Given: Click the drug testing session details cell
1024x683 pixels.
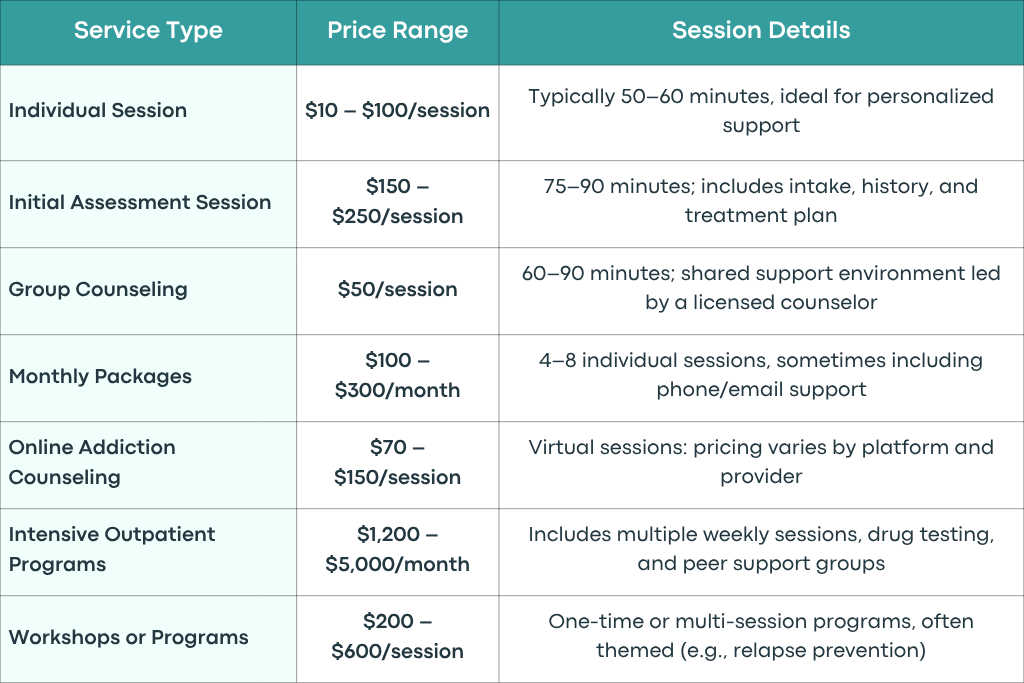Looking at the screenshot, I should tap(761, 548).
